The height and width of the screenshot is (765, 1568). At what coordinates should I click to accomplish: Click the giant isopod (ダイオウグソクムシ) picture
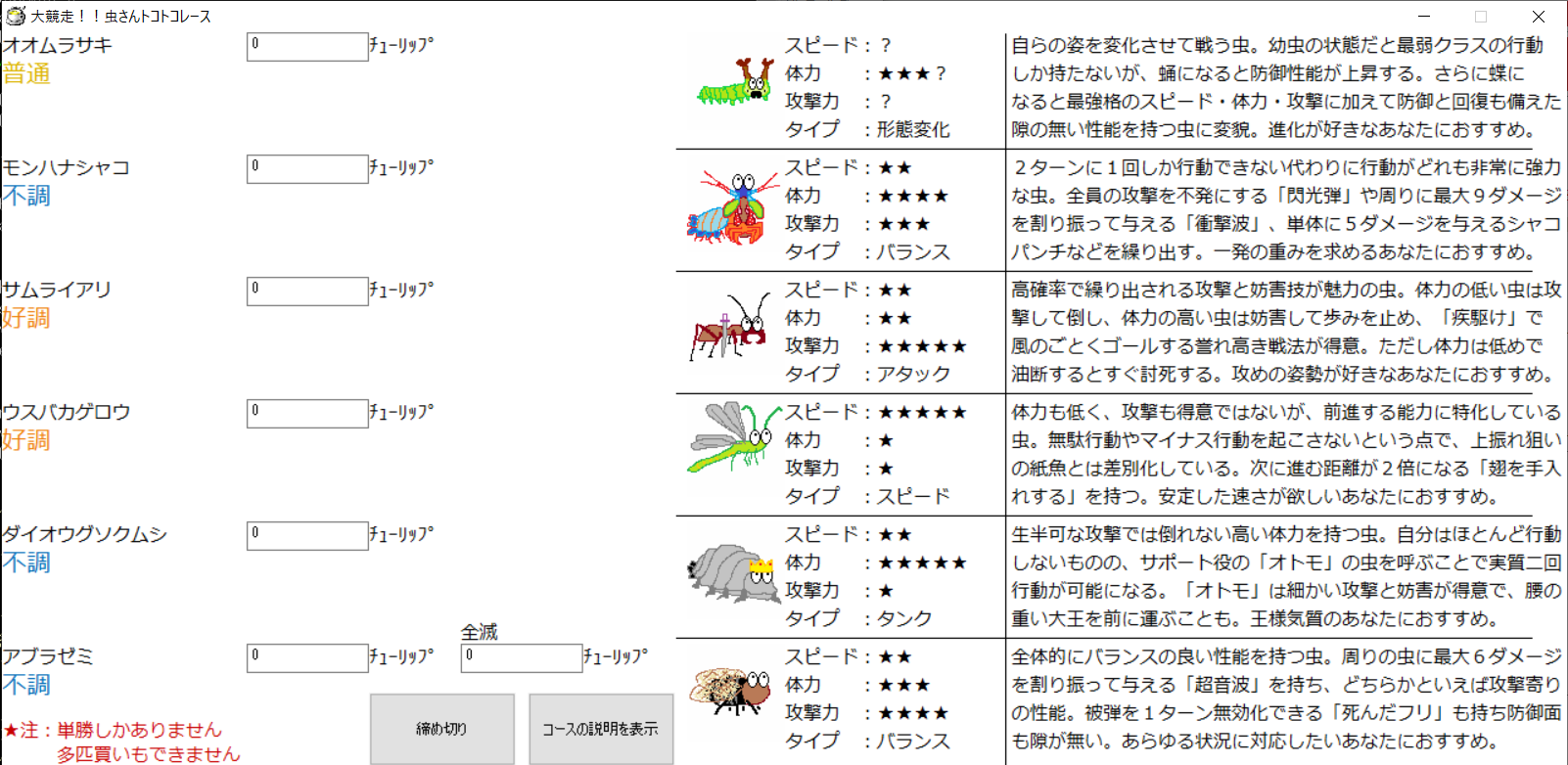tap(732, 573)
